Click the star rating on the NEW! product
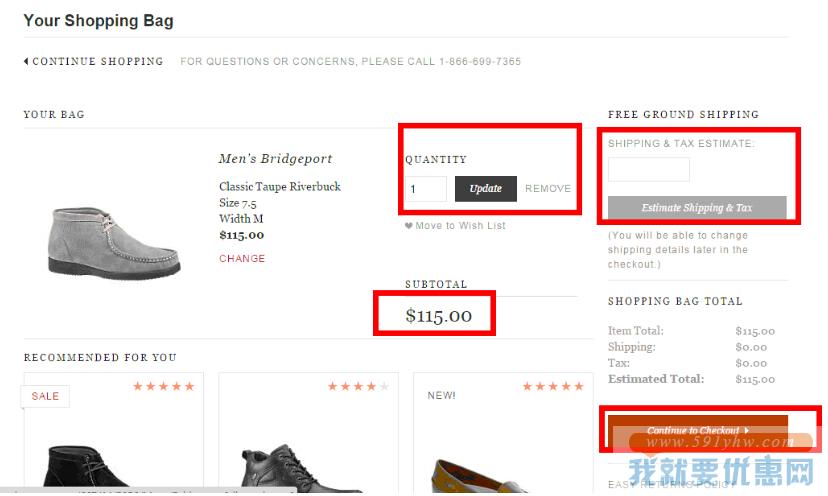The width and height of the screenshot is (828, 496). coord(553,386)
